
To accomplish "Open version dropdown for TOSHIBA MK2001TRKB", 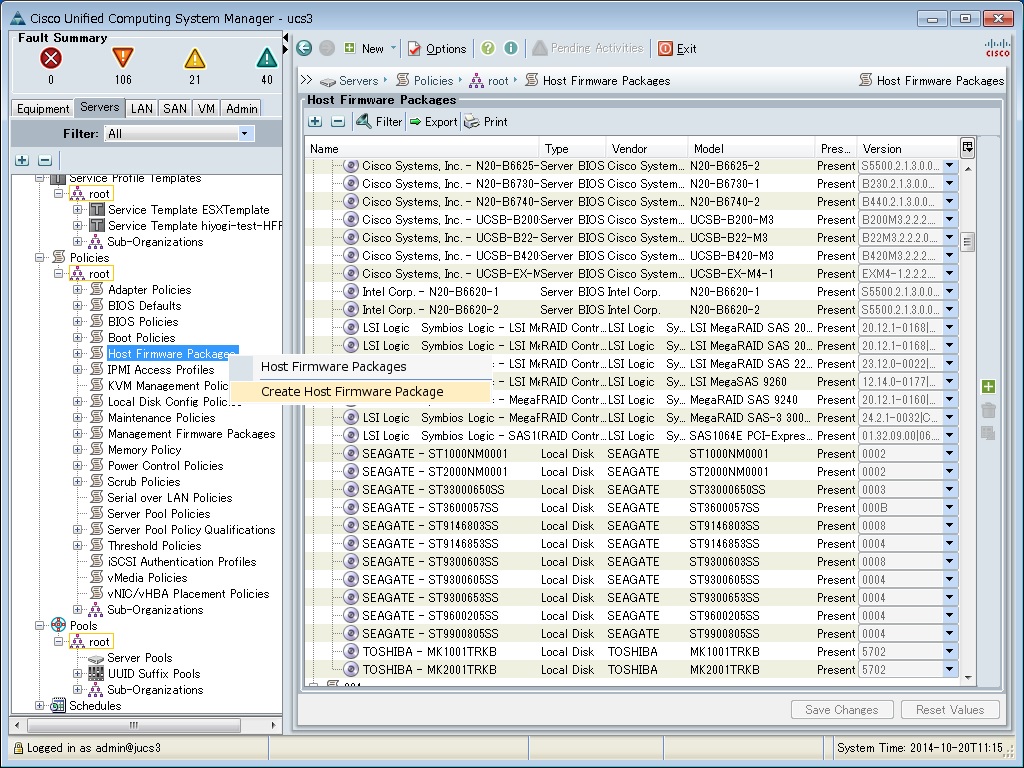I will (950, 669).
